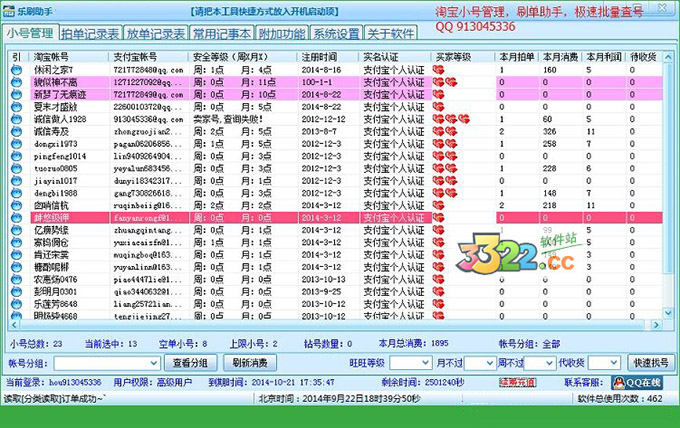
Task: Click the blue icon beside jiayin1017
Action: (x=16, y=180)
